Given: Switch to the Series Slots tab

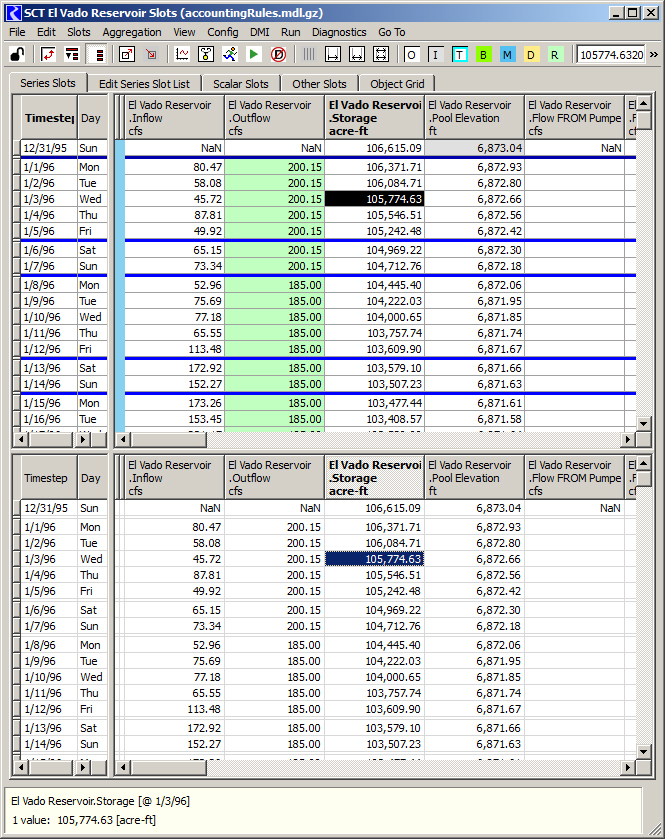Looking at the screenshot, I should [48, 83].
